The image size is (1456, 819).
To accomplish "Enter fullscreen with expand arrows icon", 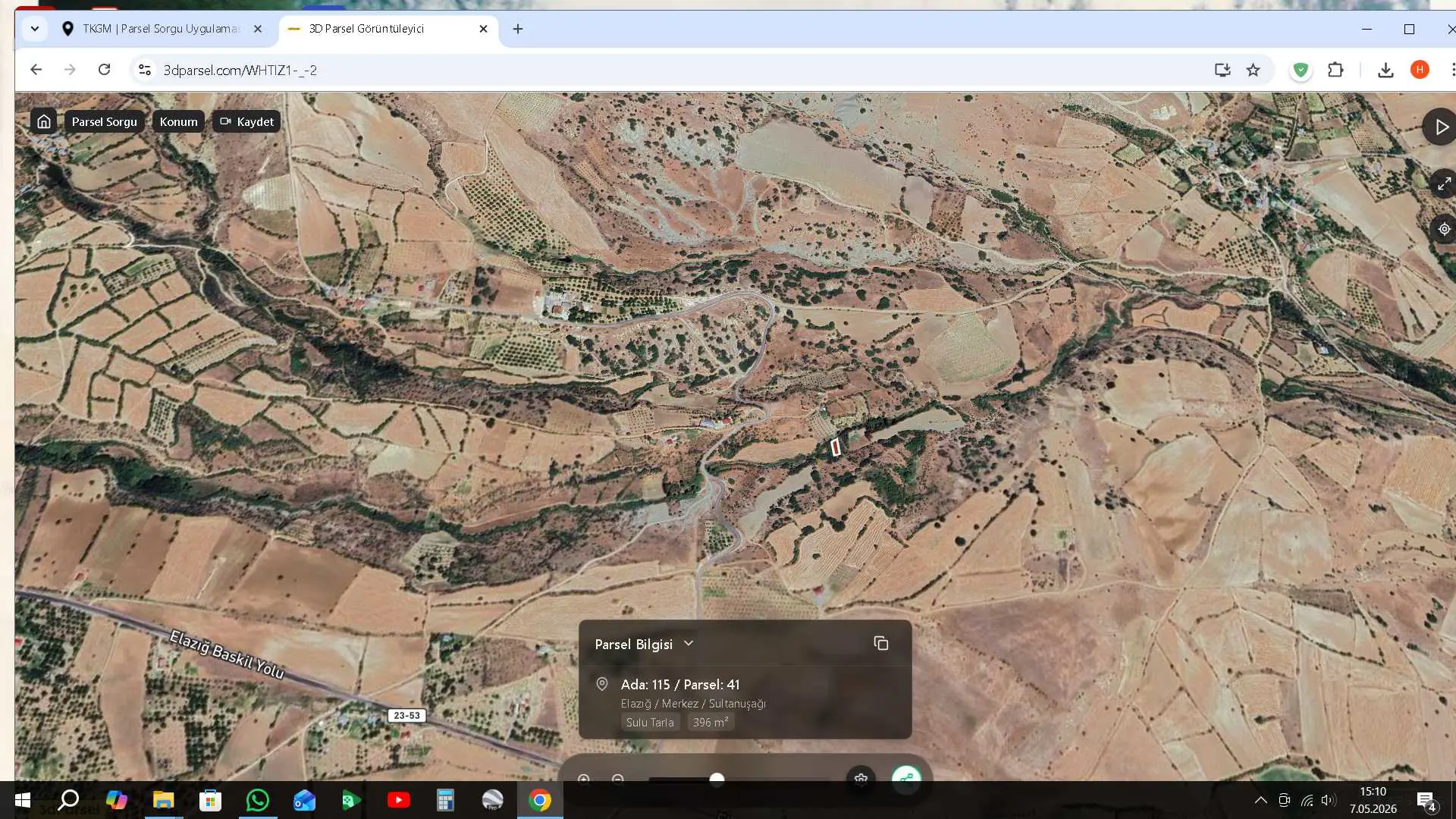I will point(1443,184).
